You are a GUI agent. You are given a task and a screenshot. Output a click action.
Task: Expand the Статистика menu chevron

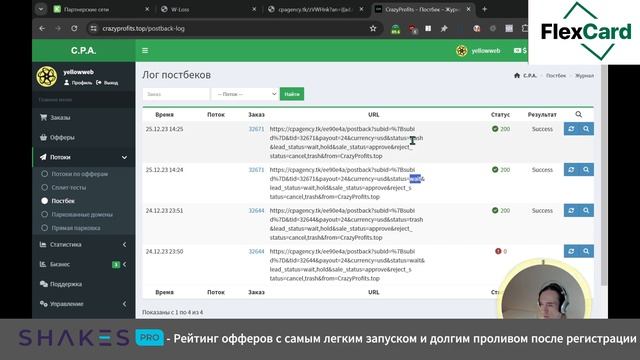click(124, 244)
